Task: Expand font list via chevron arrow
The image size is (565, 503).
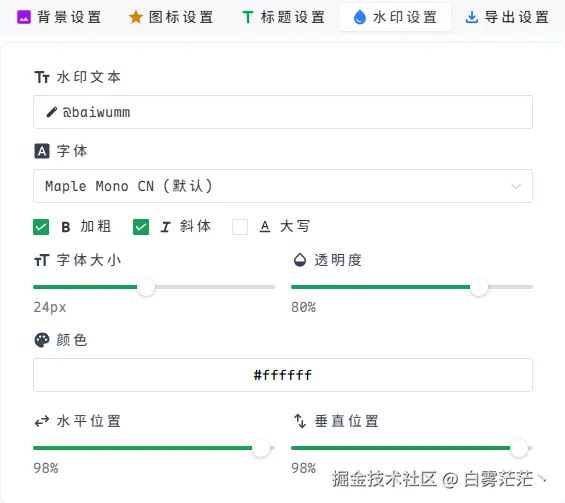Action: point(516,186)
